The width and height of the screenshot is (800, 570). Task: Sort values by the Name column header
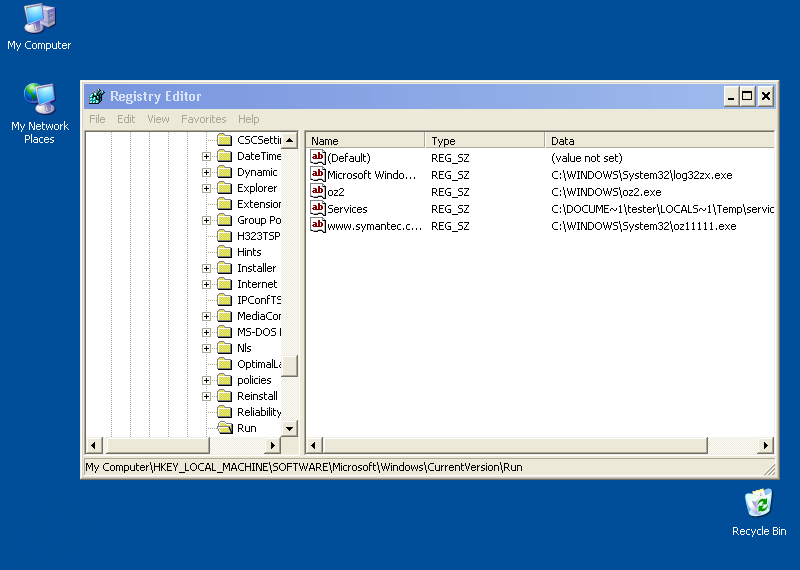pyautogui.click(x=365, y=140)
